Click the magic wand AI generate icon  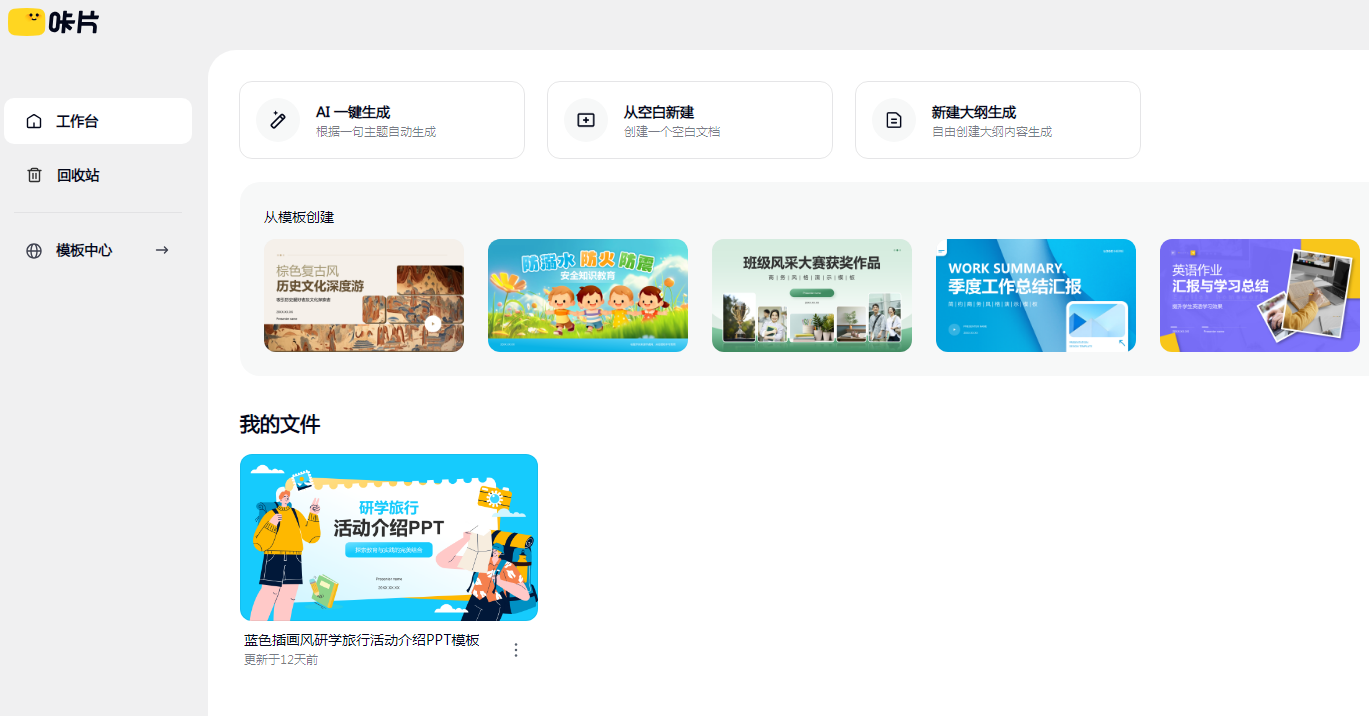278,120
